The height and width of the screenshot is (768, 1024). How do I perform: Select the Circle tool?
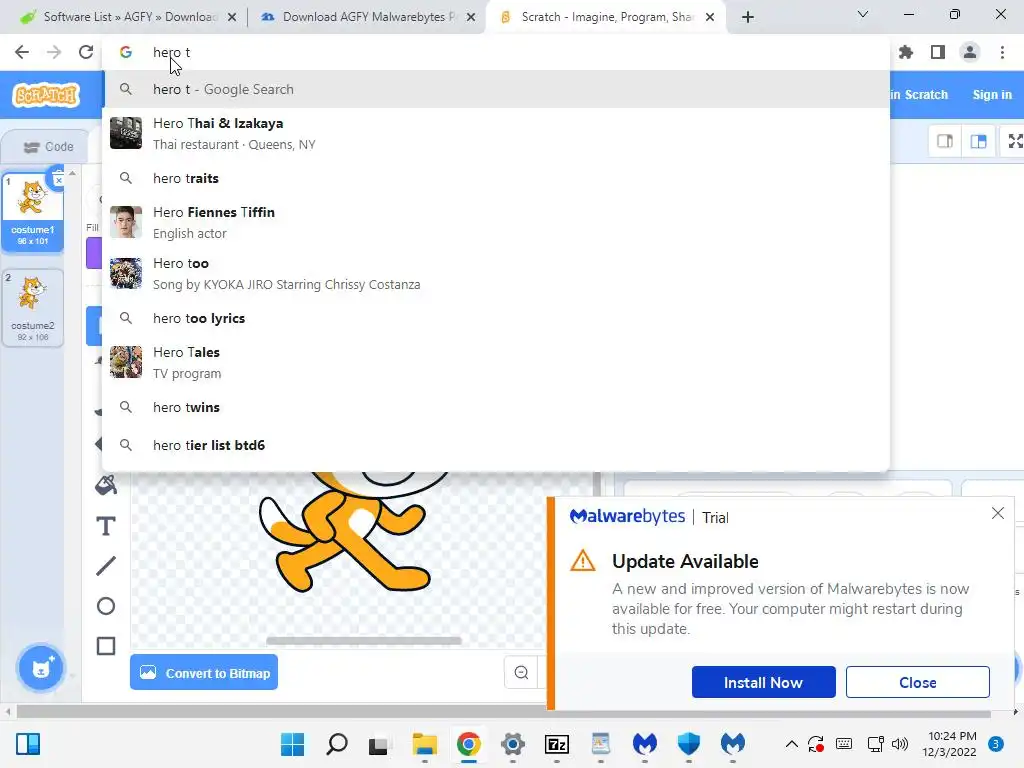point(106,606)
